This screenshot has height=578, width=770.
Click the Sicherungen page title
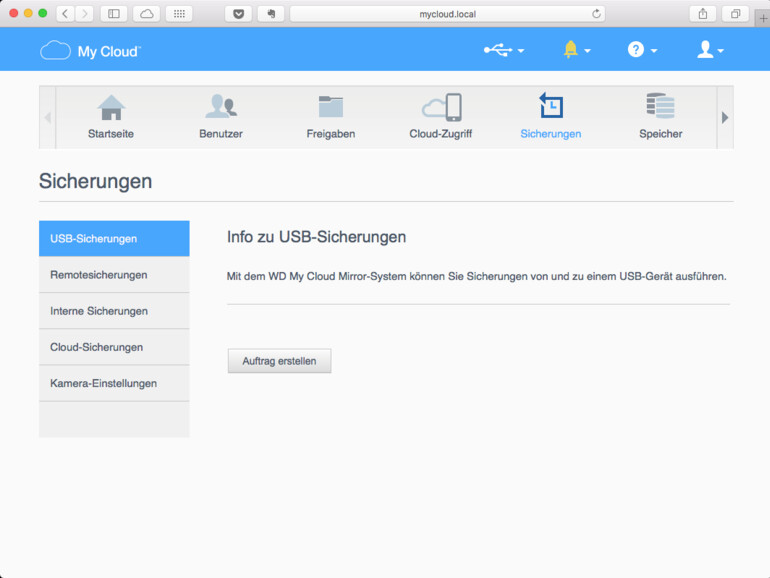95,181
